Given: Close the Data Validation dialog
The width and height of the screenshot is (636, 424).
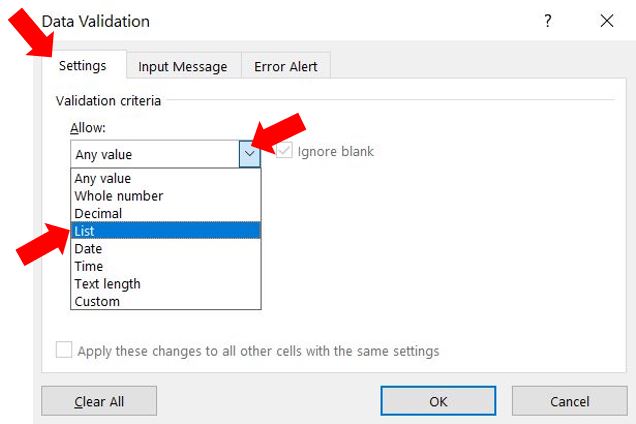Looking at the screenshot, I should [606, 20].
